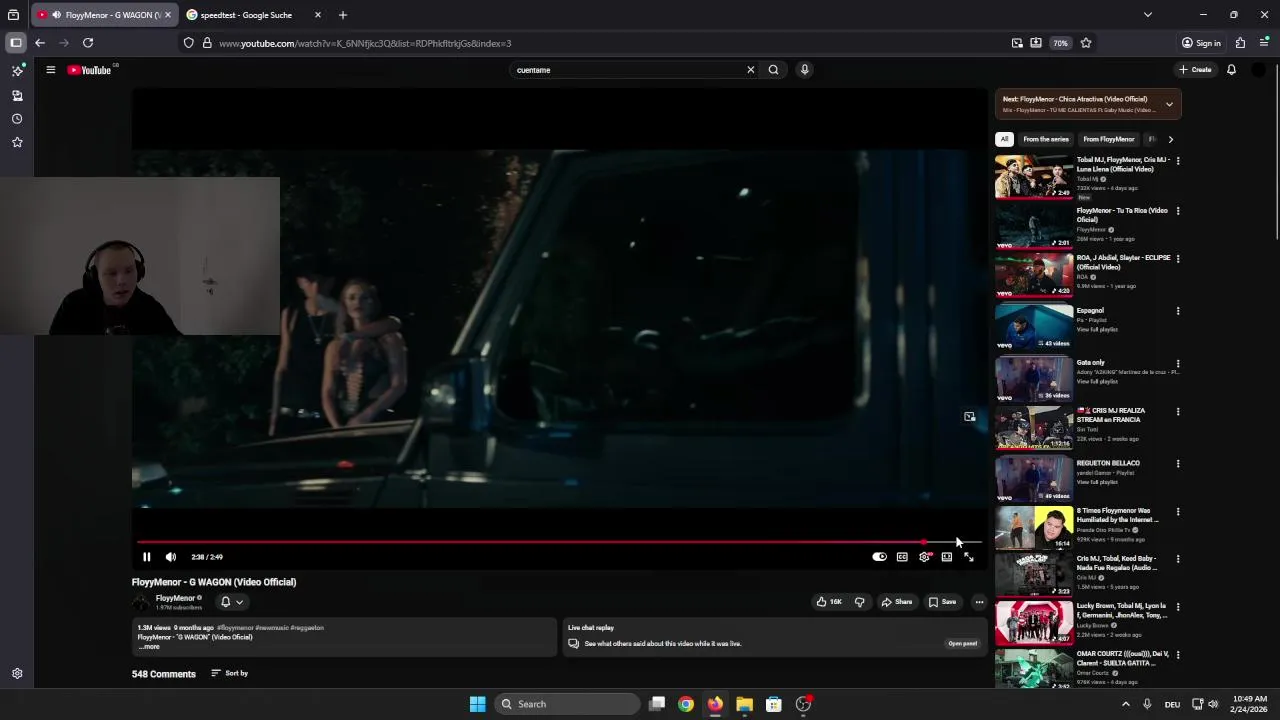The image size is (1280, 720).
Task: Open options for the Espagnol playlist
Action: (1177, 311)
